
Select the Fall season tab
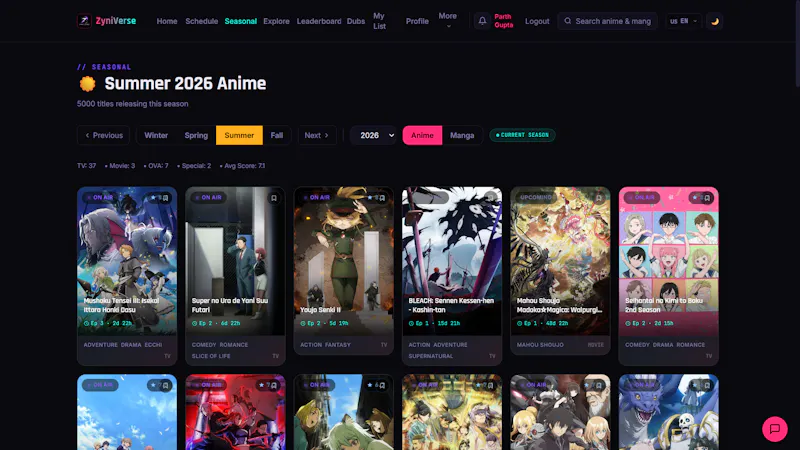coord(277,135)
